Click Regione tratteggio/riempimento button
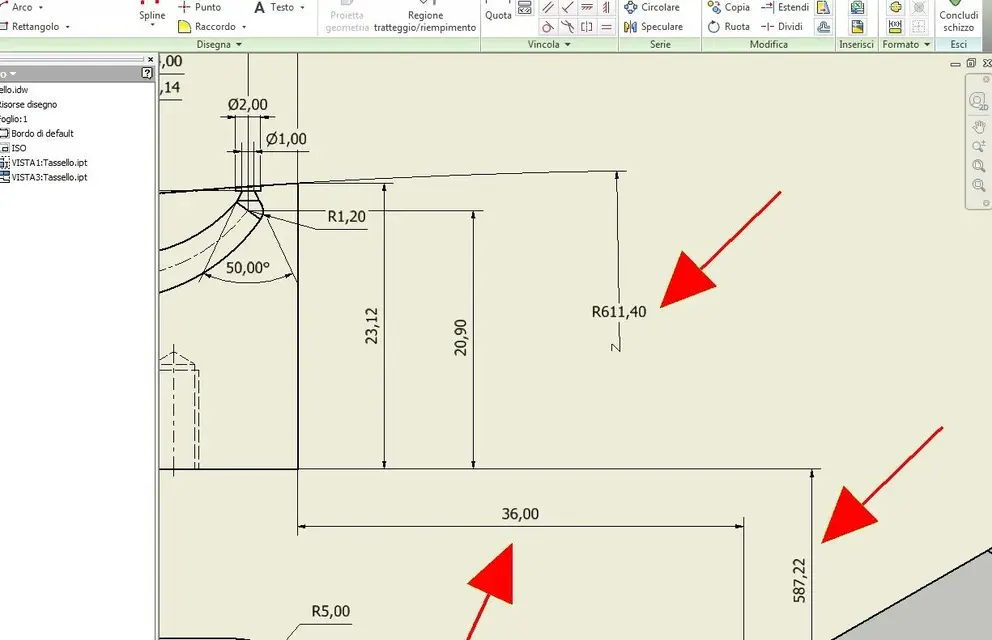Viewport: 992px width, 640px height. [425, 17]
